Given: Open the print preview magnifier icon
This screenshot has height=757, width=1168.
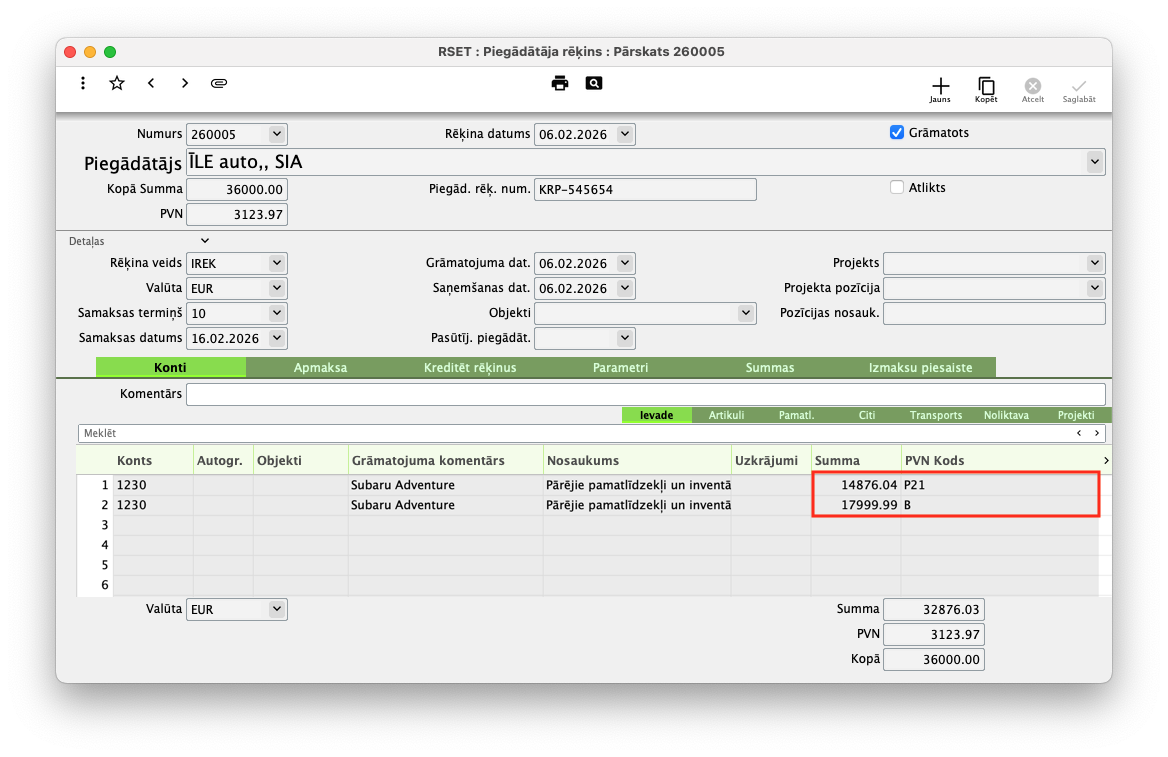Looking at the screenshot, I should pos(594,83).
